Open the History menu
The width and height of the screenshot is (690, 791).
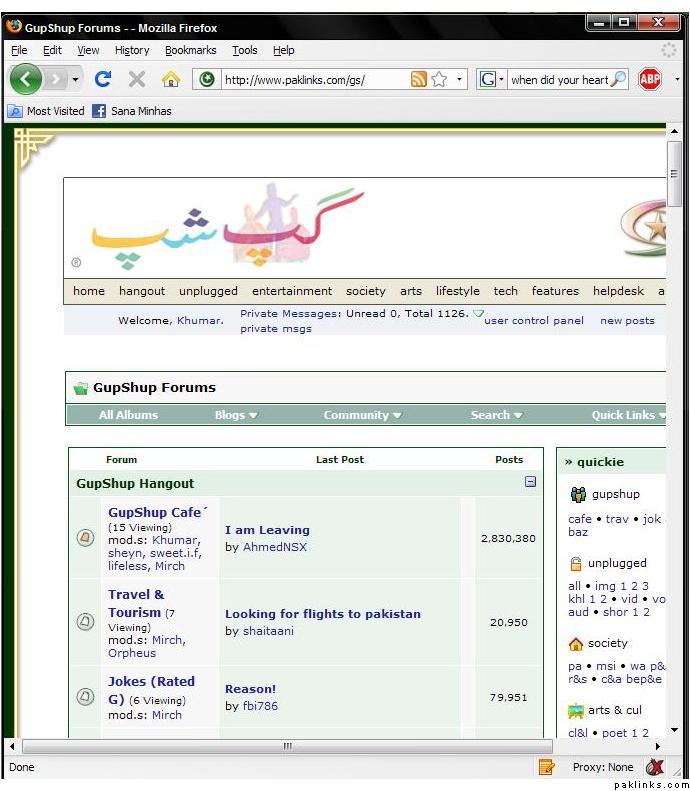[132, 50]
